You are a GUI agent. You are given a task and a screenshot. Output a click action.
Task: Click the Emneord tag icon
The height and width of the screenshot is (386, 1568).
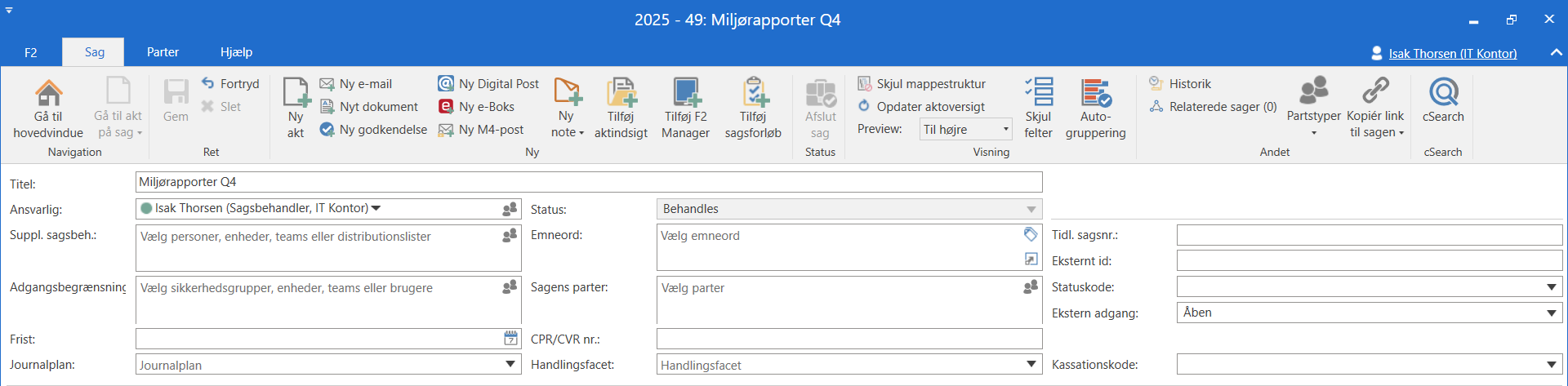click(x=1031, y=234)
